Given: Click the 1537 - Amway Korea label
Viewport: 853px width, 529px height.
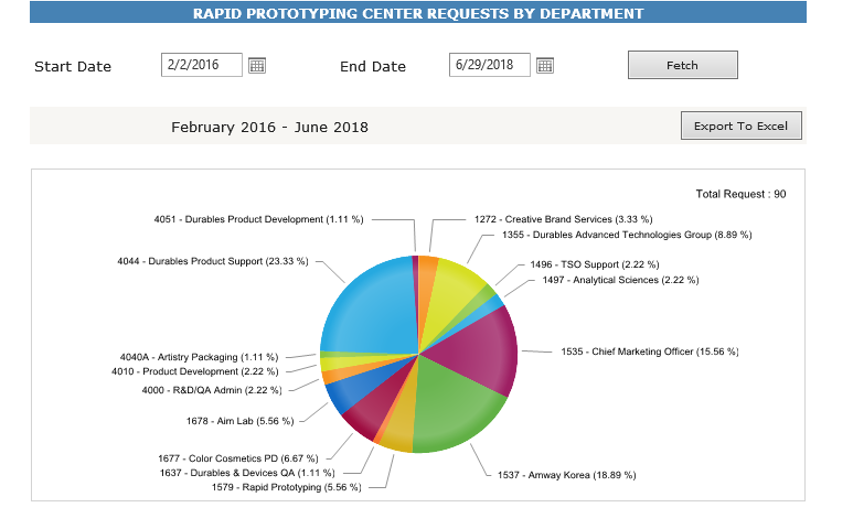Looking at the screenshot, I should click(566, 475).
